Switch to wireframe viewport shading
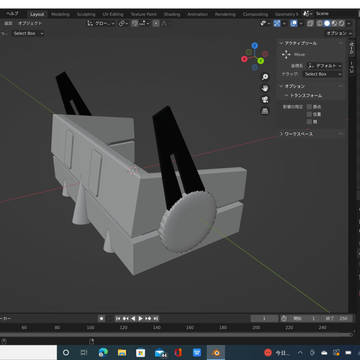The width and height of the screenshot is (360, 360). 319,23
